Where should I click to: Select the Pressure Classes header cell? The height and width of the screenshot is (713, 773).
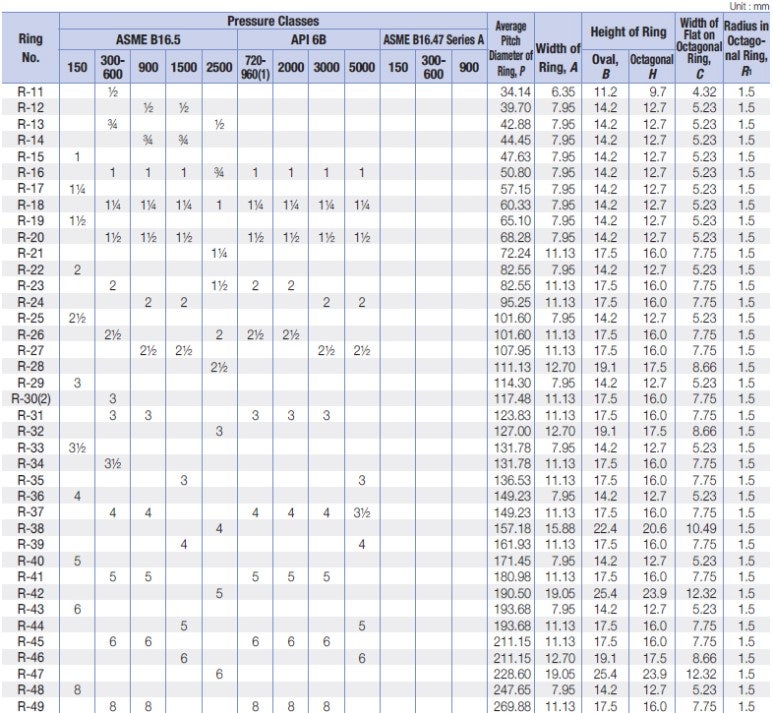273,21
